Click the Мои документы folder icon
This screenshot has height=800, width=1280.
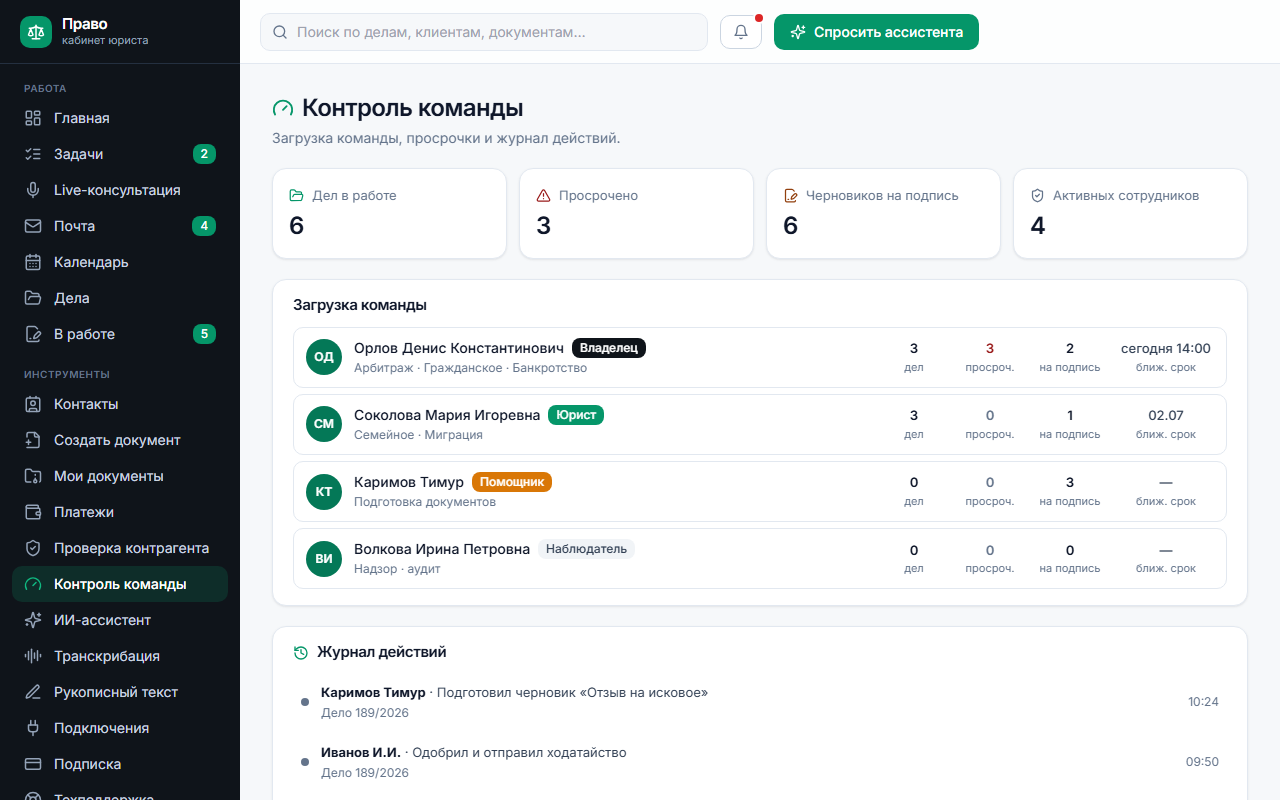click(x=33, y=476)
